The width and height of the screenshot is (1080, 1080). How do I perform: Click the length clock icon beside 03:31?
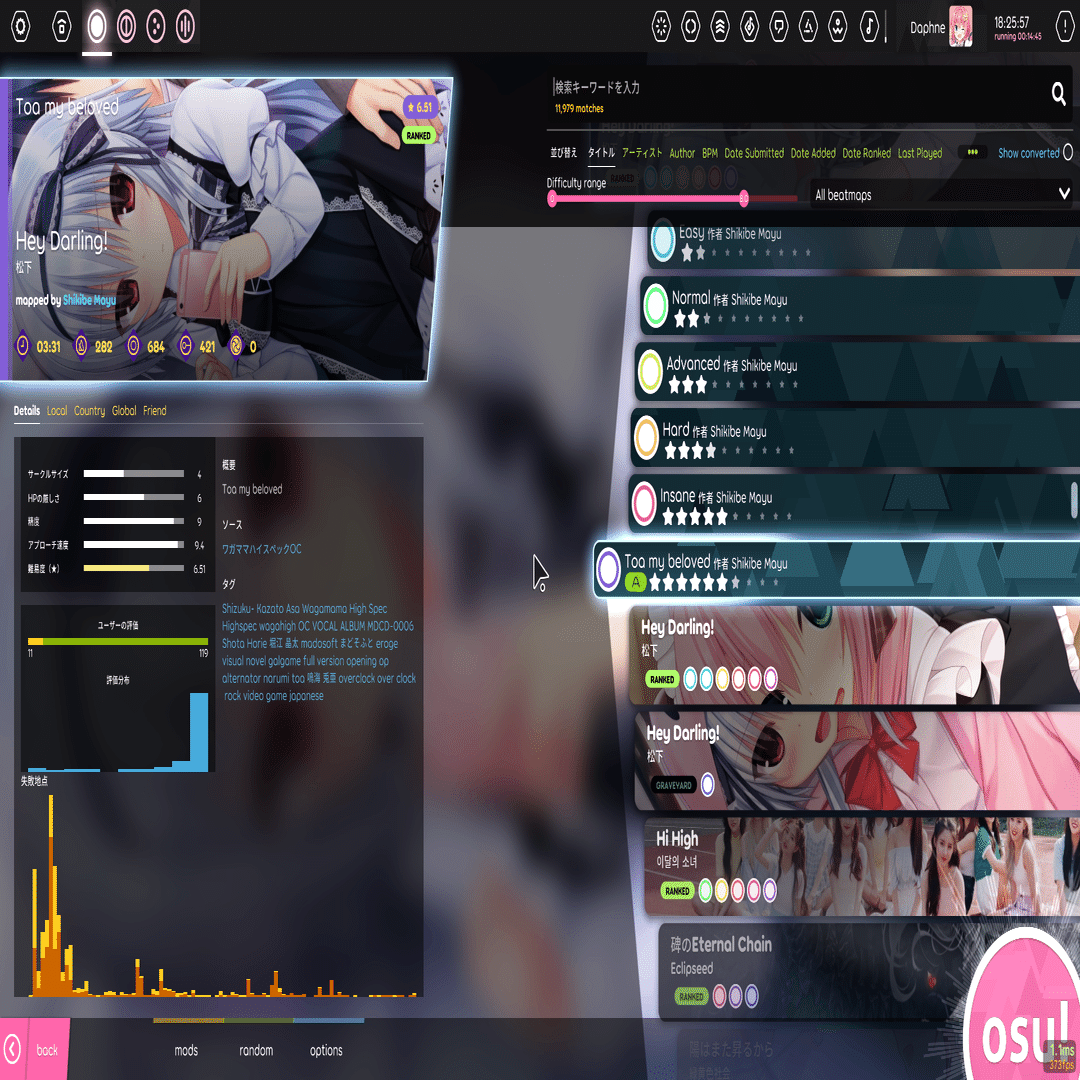[23, 346]
